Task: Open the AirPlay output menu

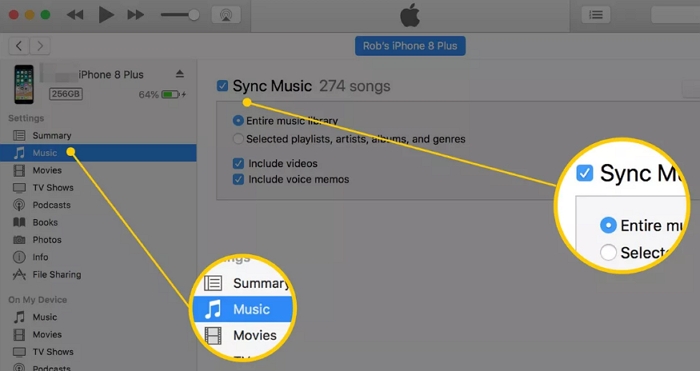Action: click(x=226, y=15)
